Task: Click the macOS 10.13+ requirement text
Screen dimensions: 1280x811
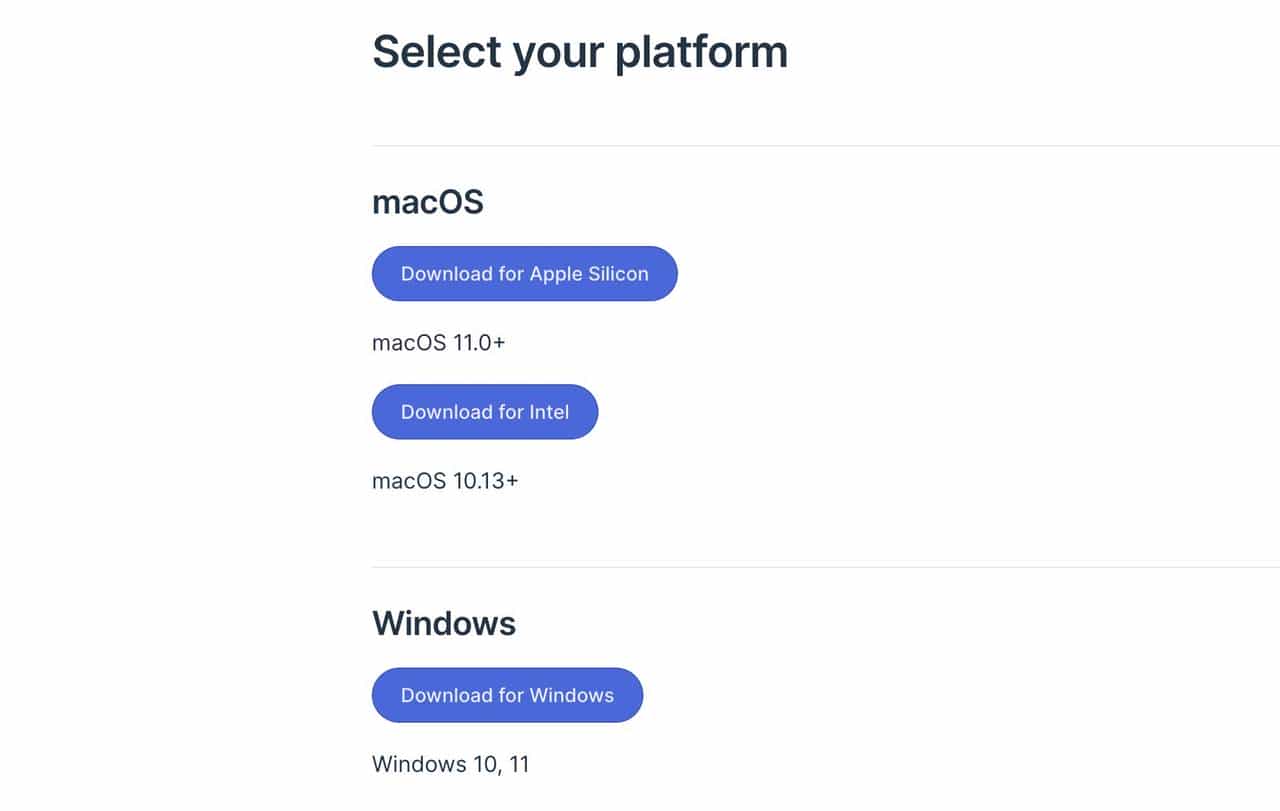Action: [445, 481]
